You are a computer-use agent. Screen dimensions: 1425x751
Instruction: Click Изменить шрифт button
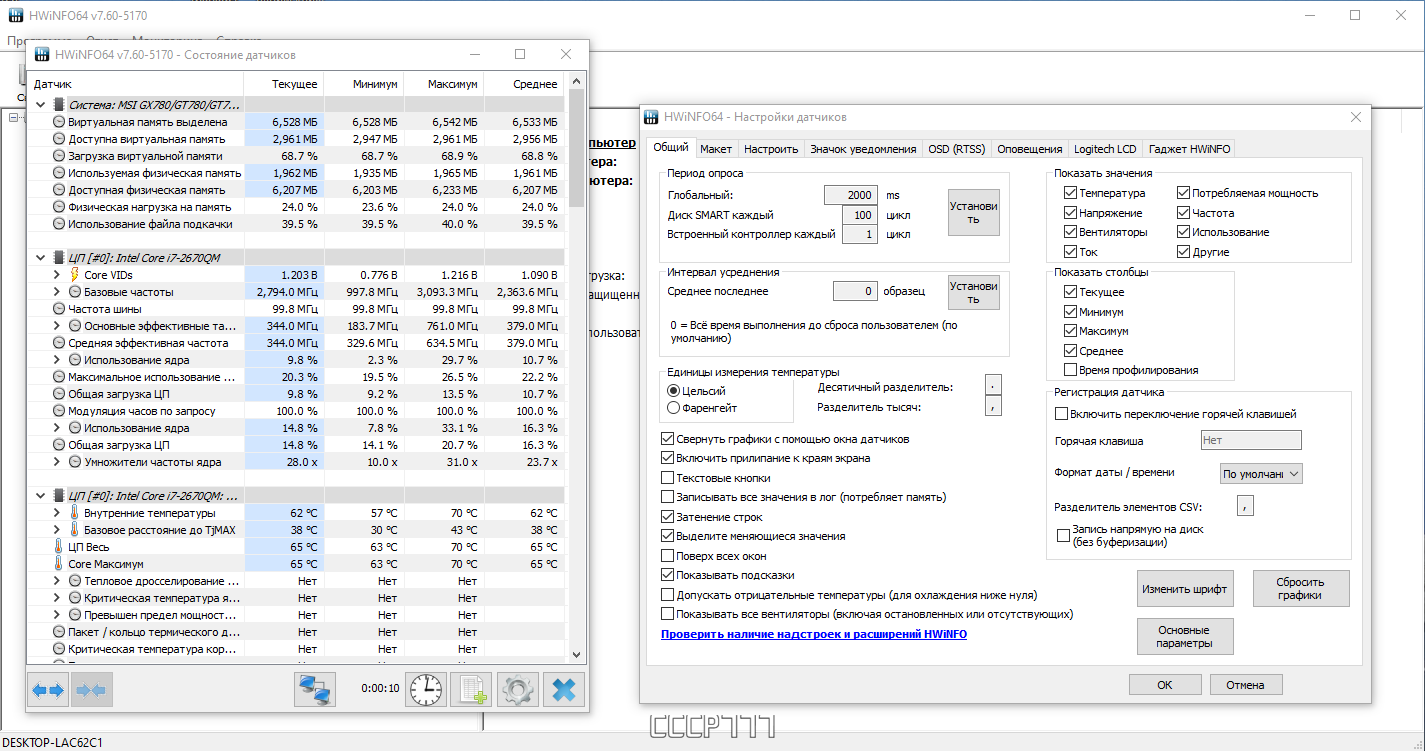1185,588
